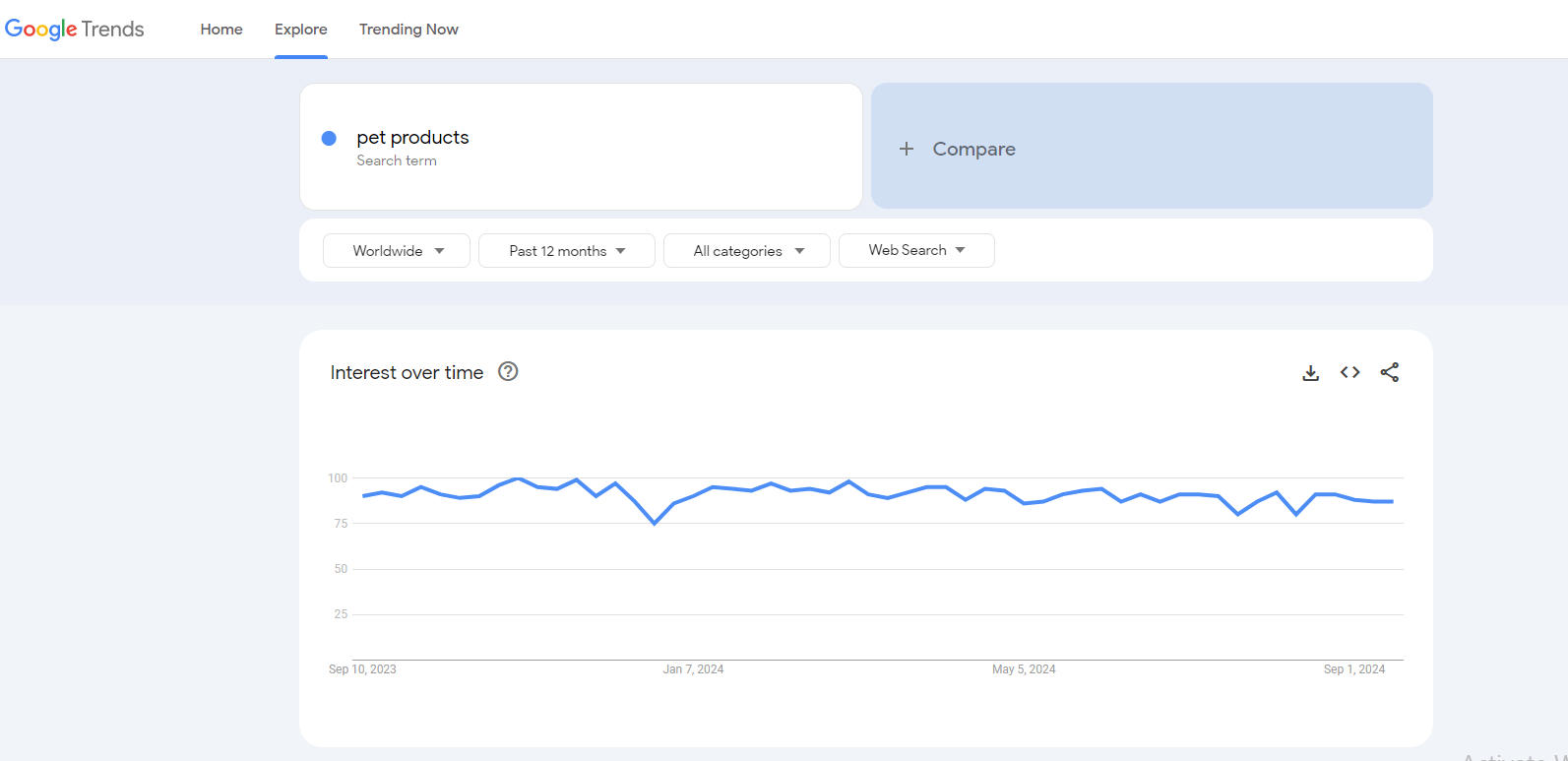
Task: Select the Explore tab
Action: pos(301,29)
